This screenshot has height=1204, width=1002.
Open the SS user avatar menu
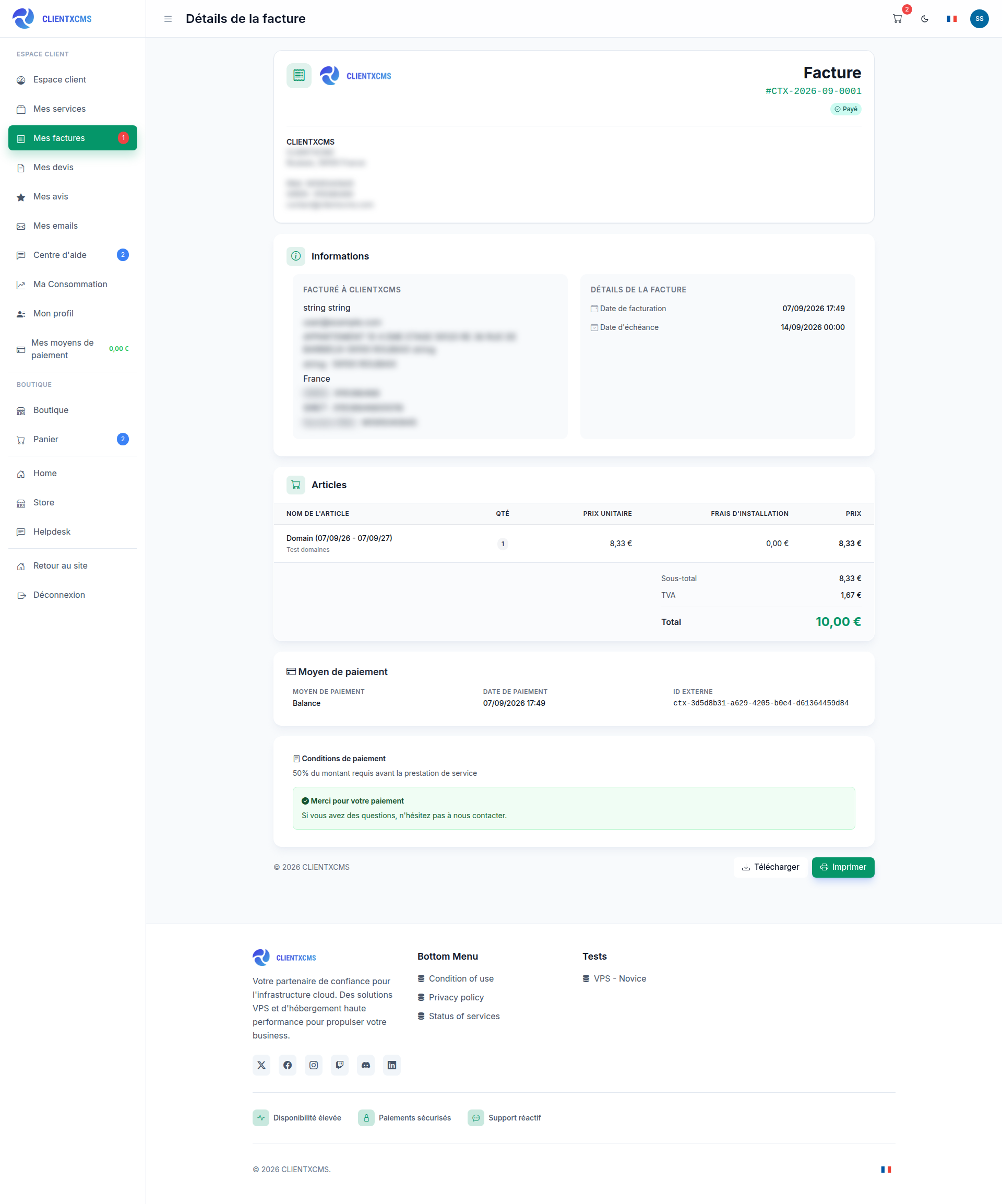coord(979,19)
